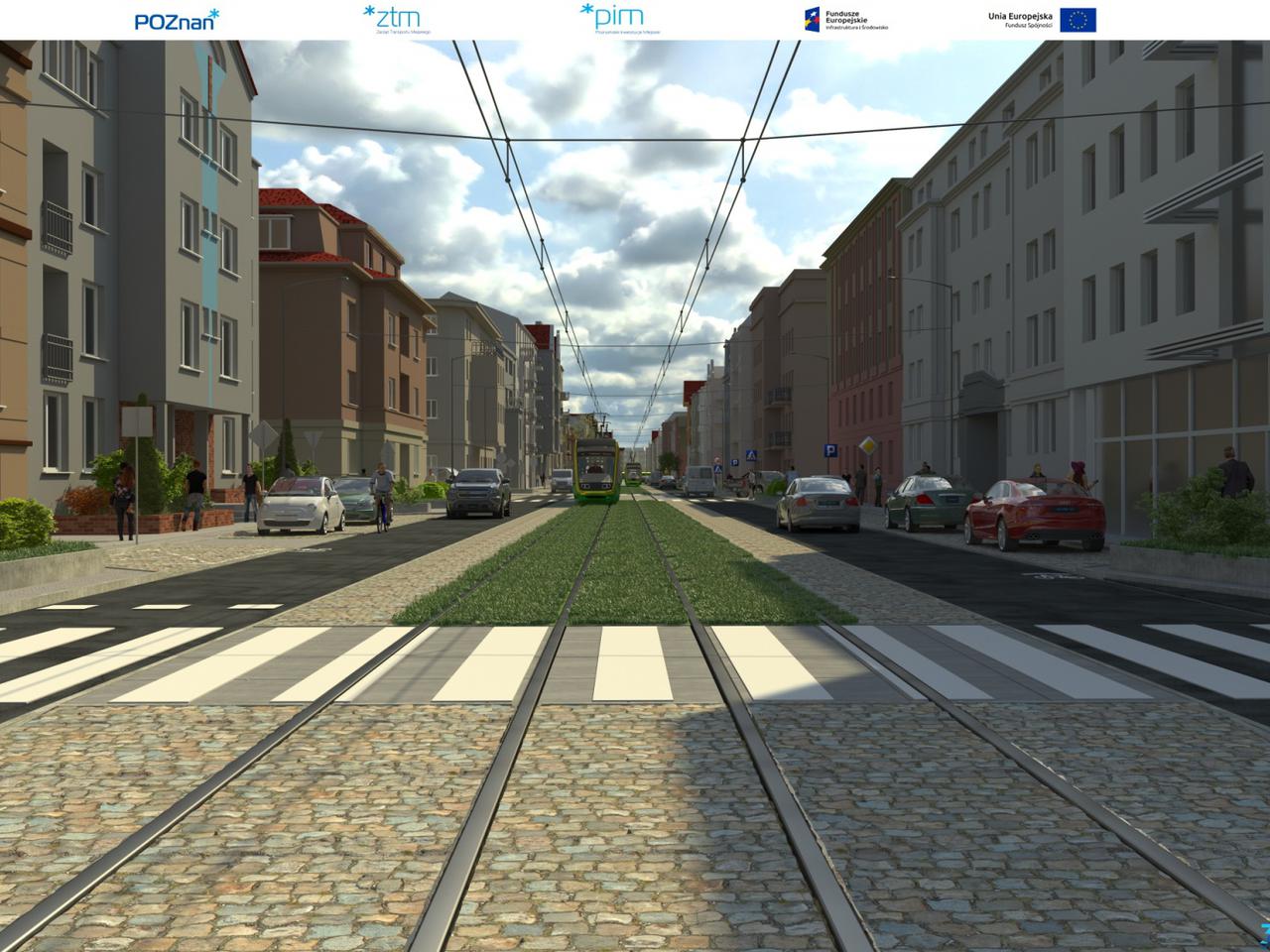Click the dark SUV on left lane
The height and width of the screenshot is (952, 1270).
[478, 492]
